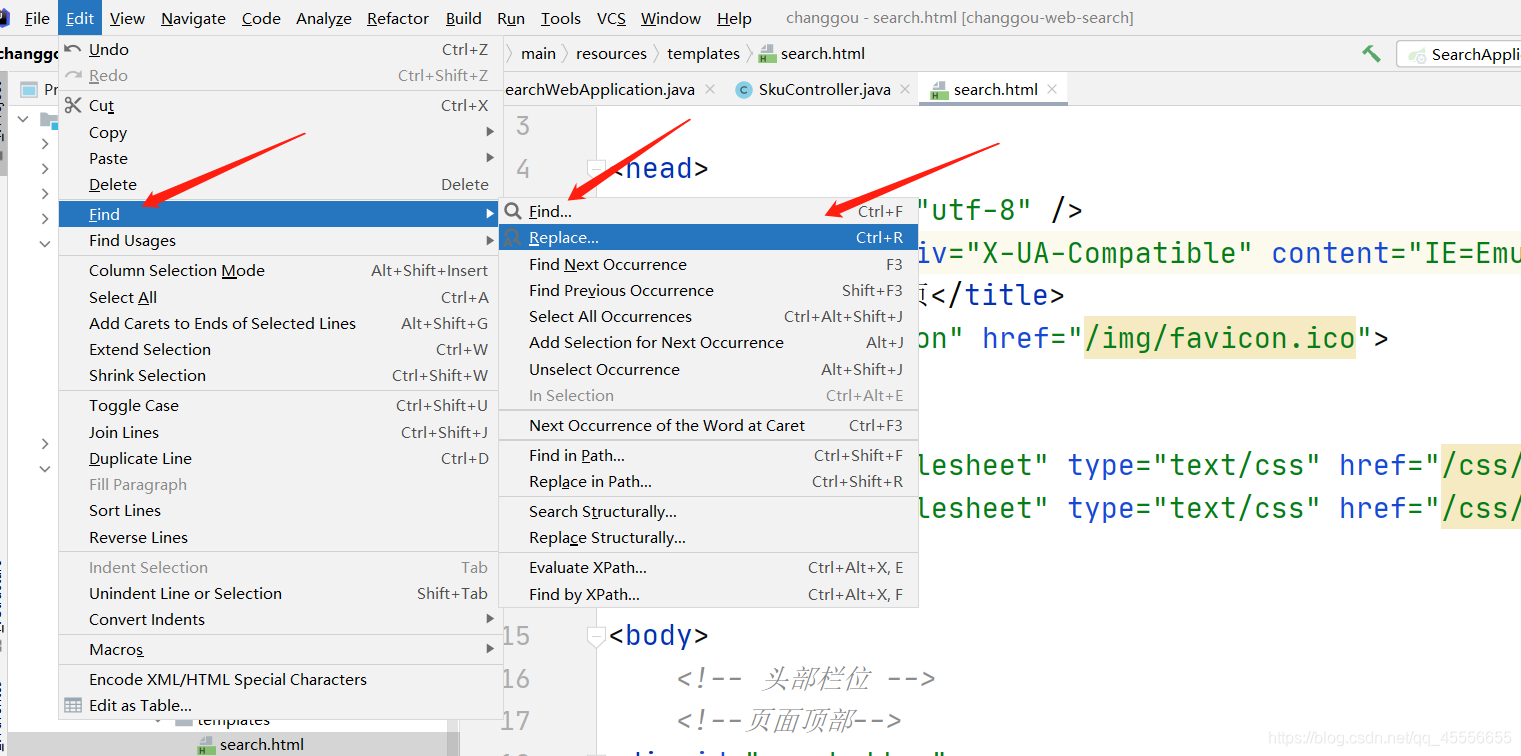Open the View menu
Viewport: 1521px width, 756px height.
[127, 18]
